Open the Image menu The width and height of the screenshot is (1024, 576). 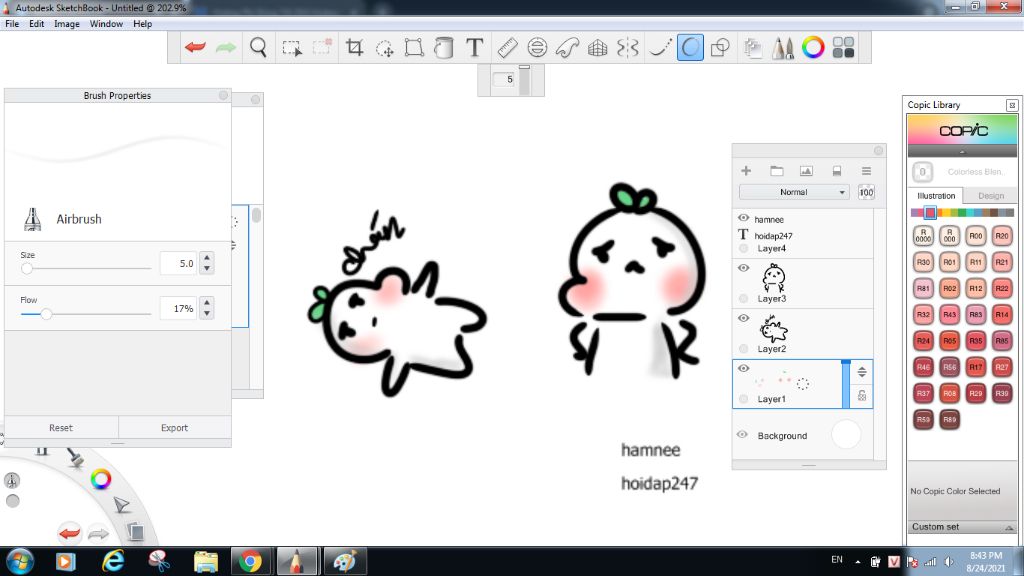coord(67,24)
